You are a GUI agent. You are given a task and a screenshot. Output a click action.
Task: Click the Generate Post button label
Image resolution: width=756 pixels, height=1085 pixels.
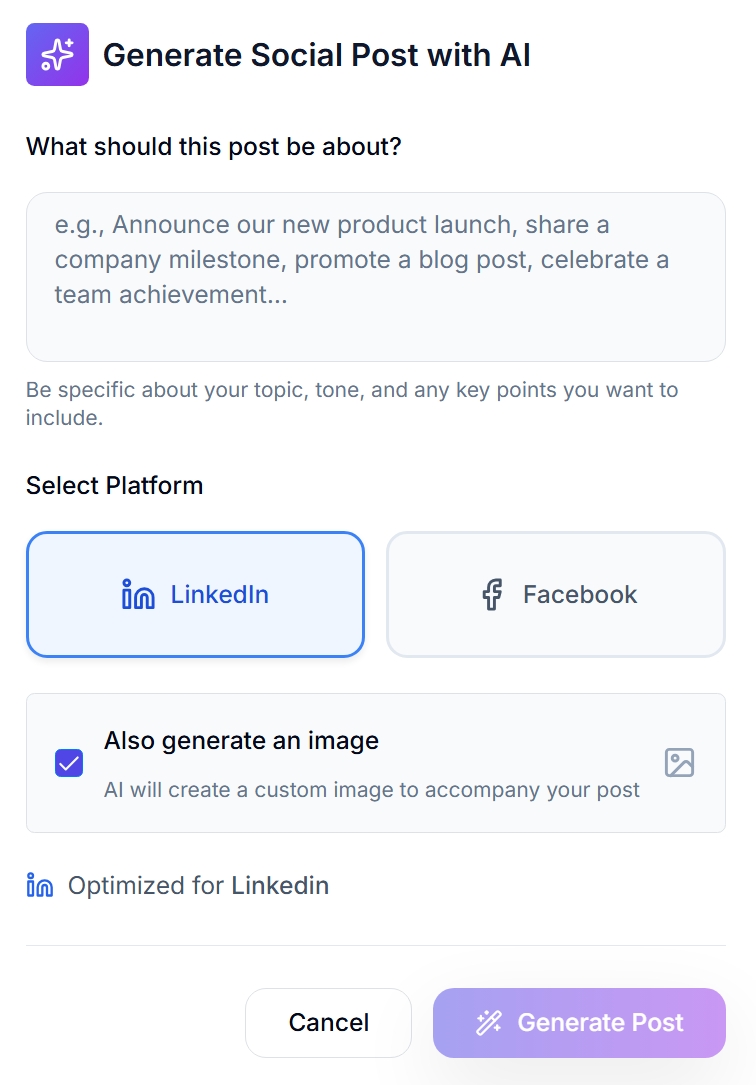click(600, 1022)
